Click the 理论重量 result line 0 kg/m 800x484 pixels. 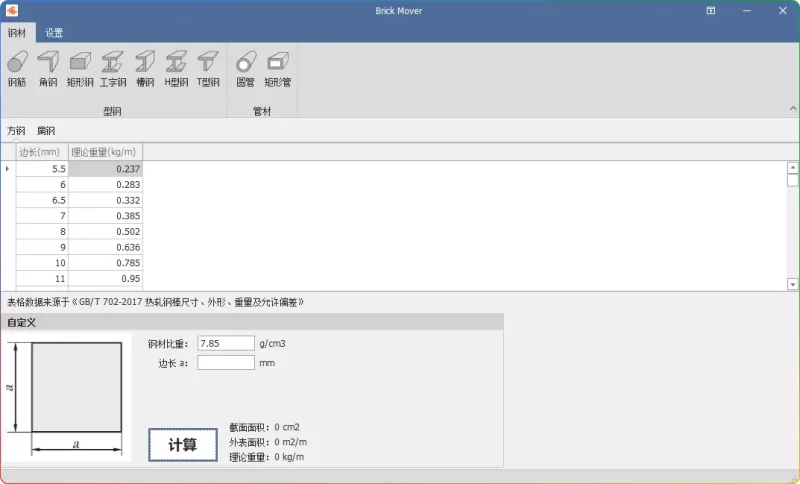(266, 457)
